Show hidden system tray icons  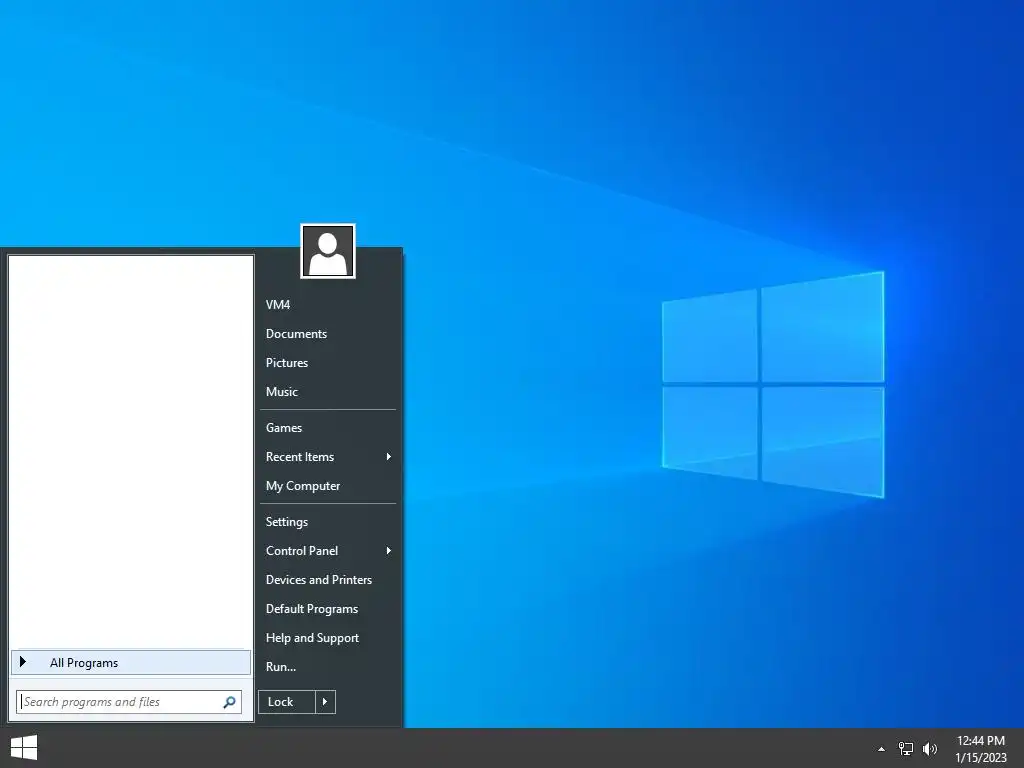(881, 749)
